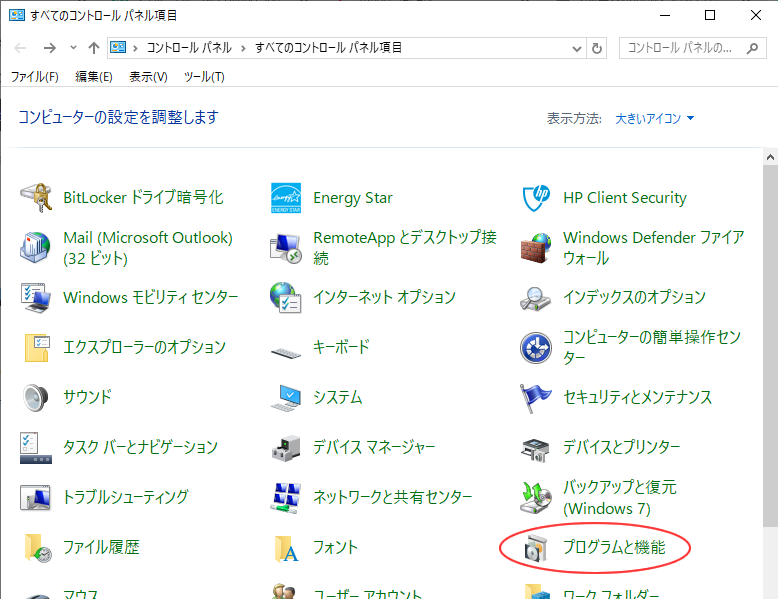Open the デバイス マネージャー icon
This screenshot has width=778, height=599.
[286, 447]
